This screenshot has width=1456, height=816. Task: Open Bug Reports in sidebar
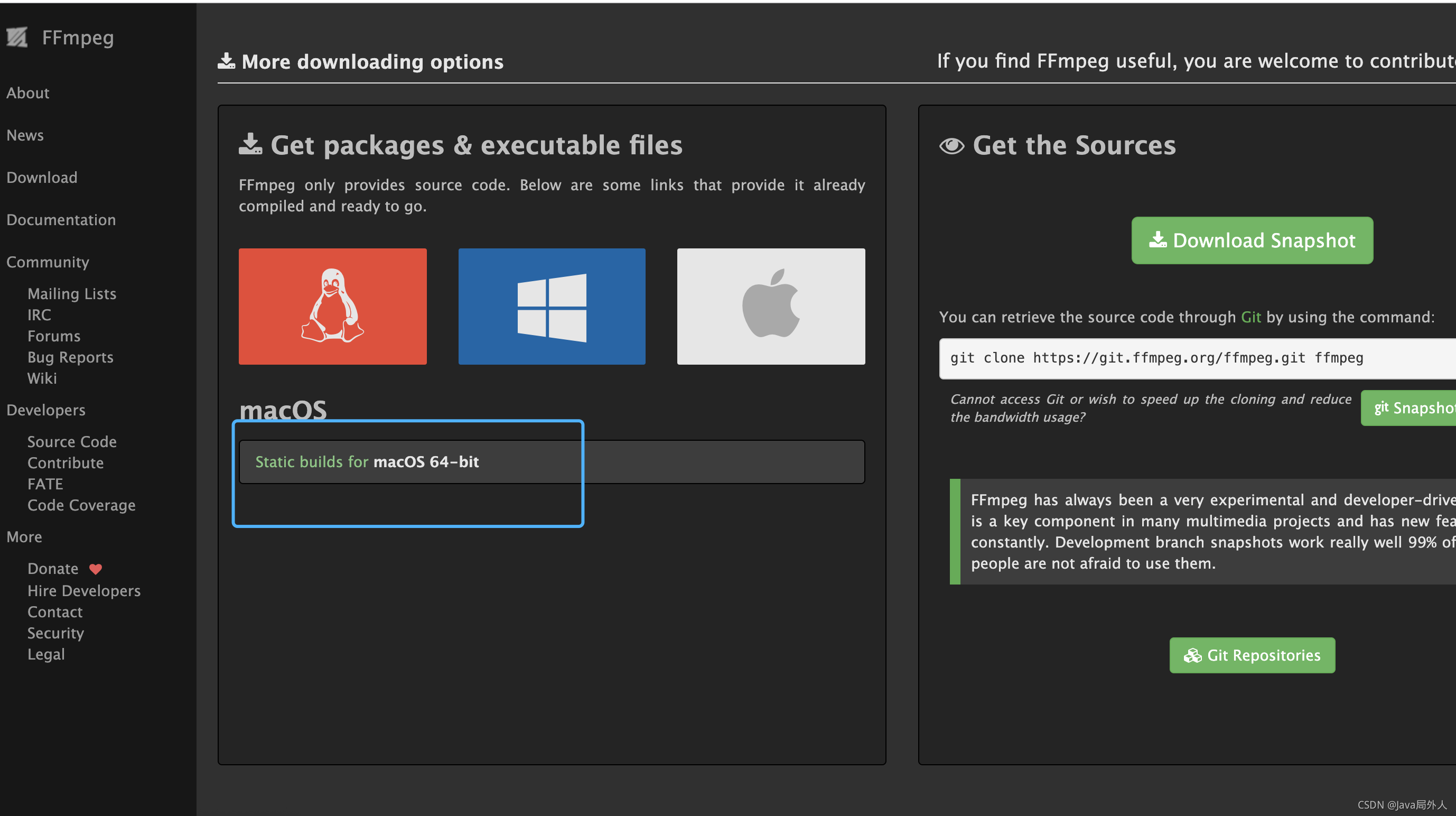click(70, 357)
